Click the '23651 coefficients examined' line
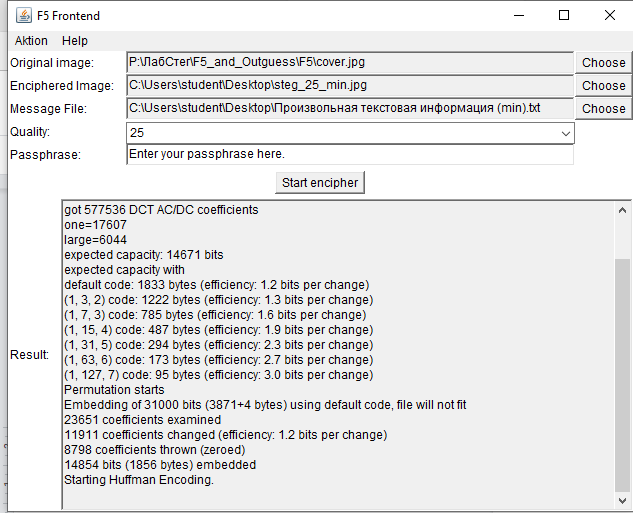Screen dimensions: 633x513 (x=143, y=420)
